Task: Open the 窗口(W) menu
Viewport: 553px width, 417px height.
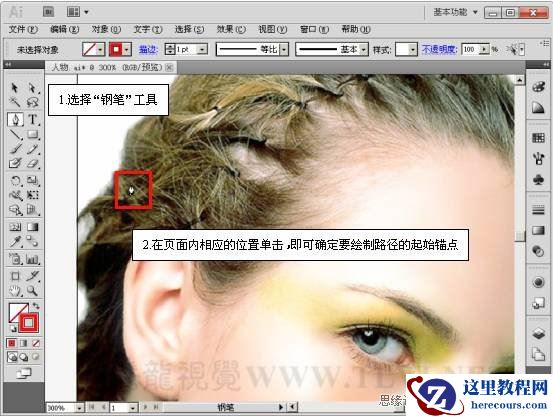Action: point(314,30)
